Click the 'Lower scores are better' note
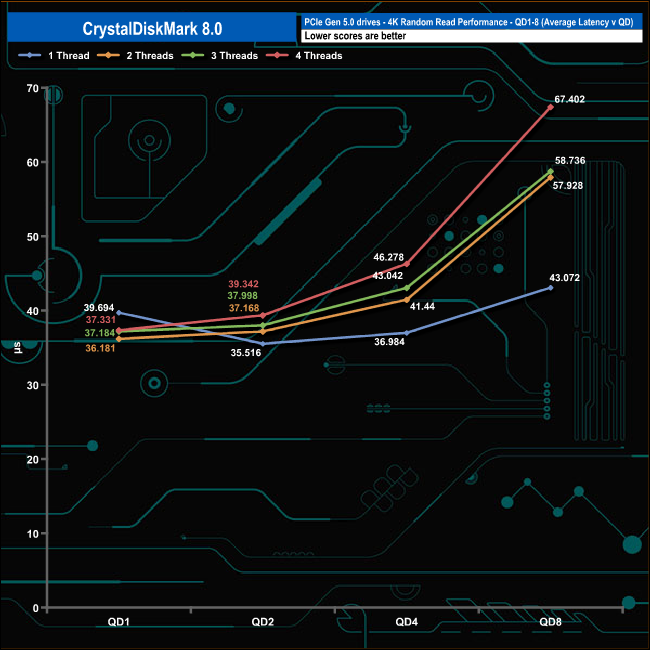650x650 pixels. tap(355, 36)
